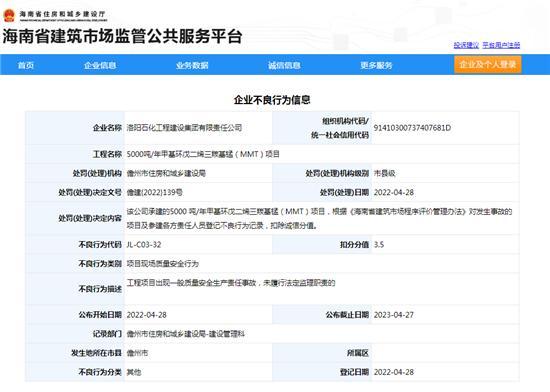
Task: Click description text 工程项目出现一般质量安全生产责任事故
Action: pos(191,283)
